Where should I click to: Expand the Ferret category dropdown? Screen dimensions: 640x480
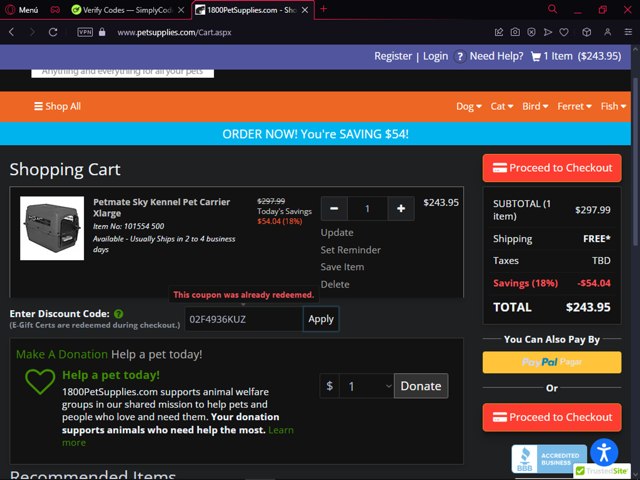coord(574,107)
